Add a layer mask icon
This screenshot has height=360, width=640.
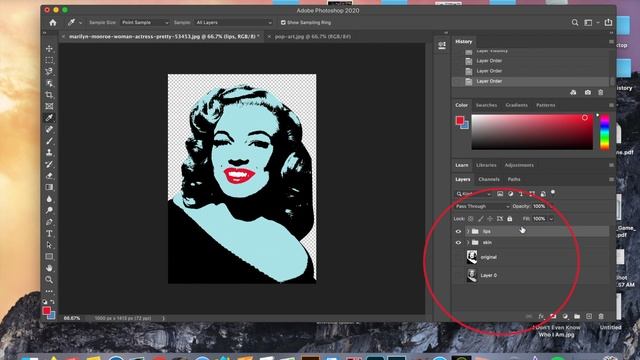click(x=553, y=316)
